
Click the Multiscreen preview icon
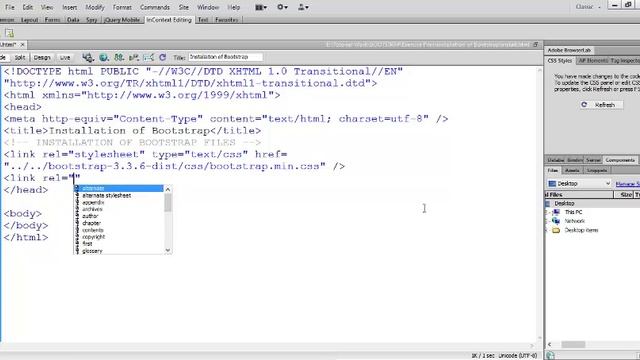(x=88, y=58)
